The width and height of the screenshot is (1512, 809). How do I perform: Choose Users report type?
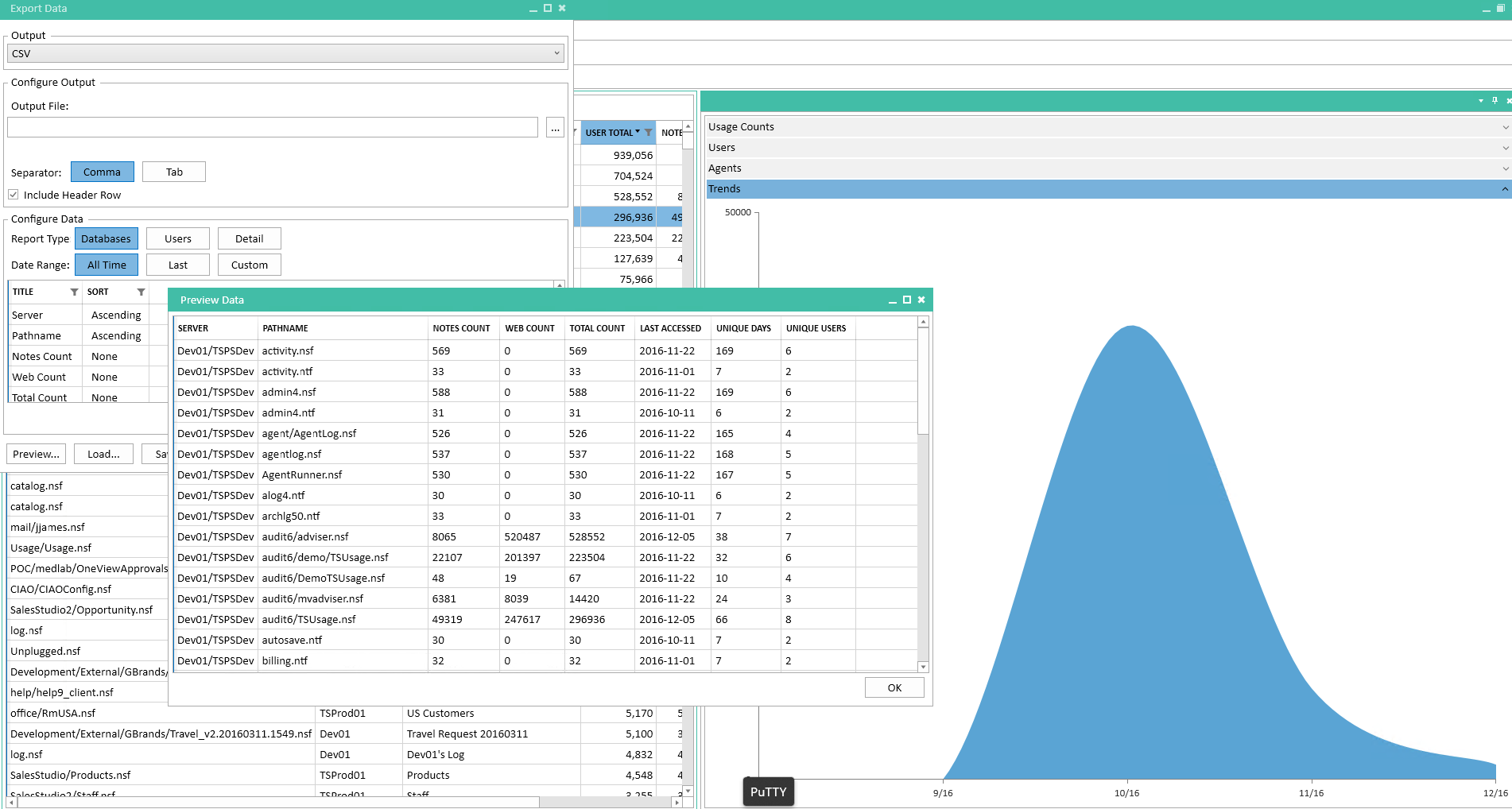click(x=178, y=238)
